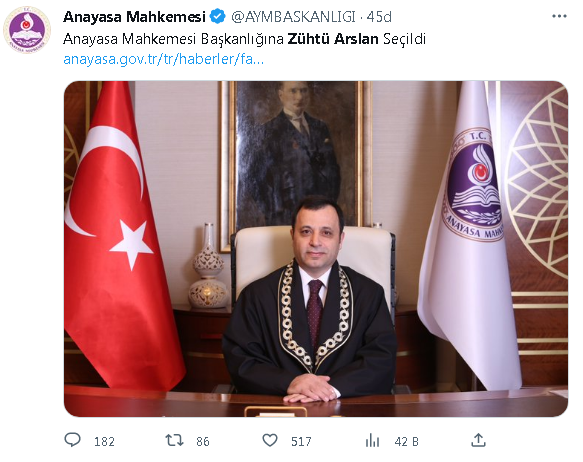This screenshot has width=583, height=462.
Task: Click the 517 likes count
Action: pos(301,442)
